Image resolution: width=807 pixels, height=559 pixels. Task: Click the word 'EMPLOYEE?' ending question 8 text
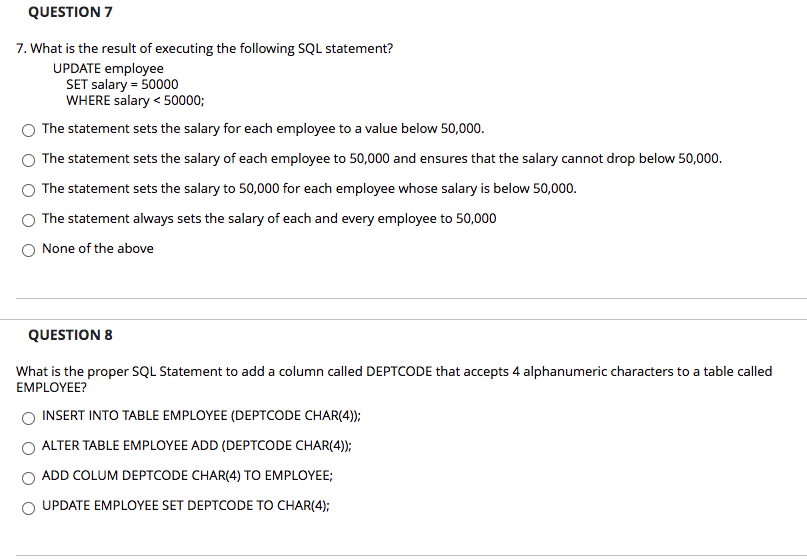(51, 387)
